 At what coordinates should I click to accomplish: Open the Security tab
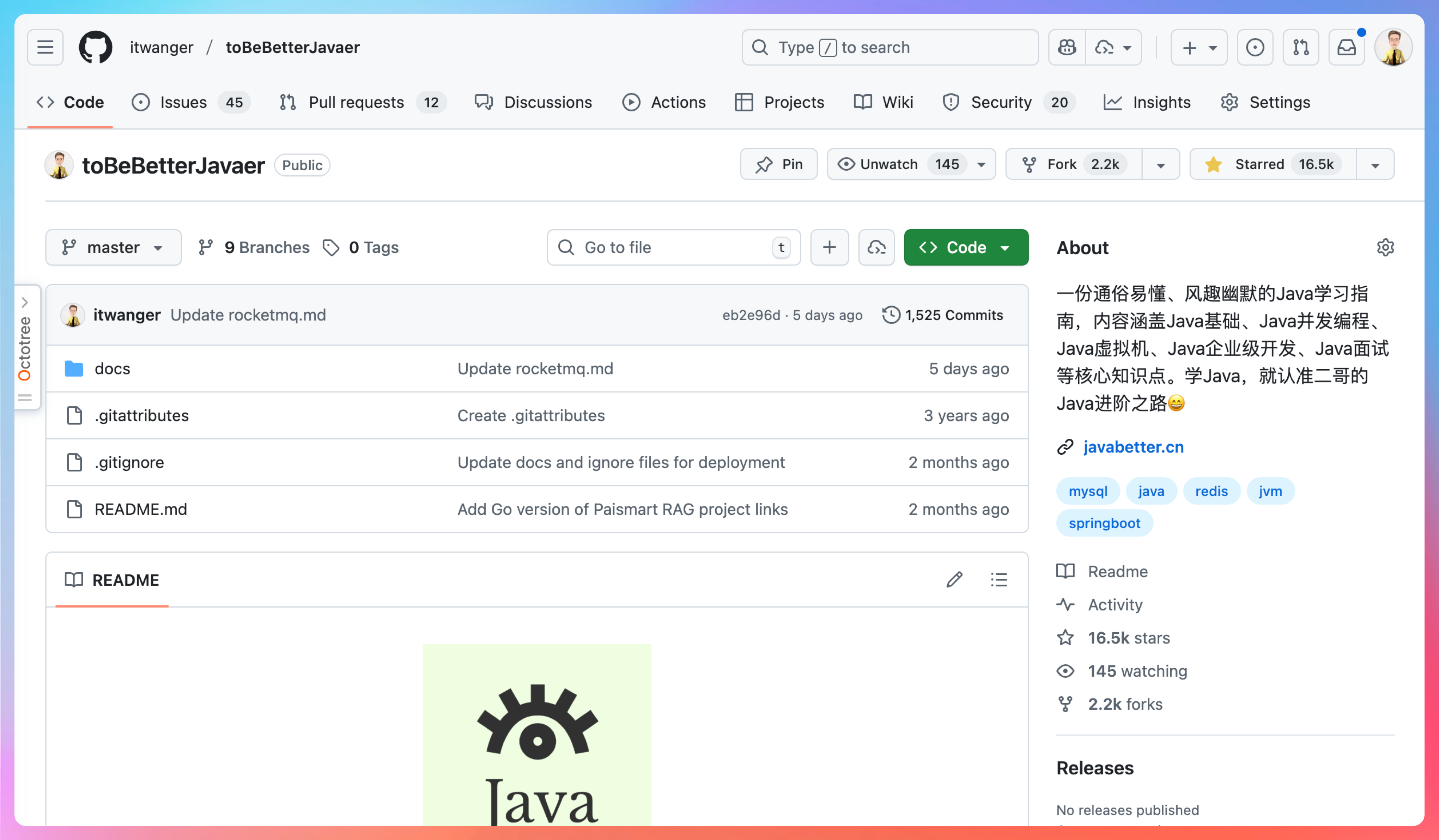point(1001,102)
